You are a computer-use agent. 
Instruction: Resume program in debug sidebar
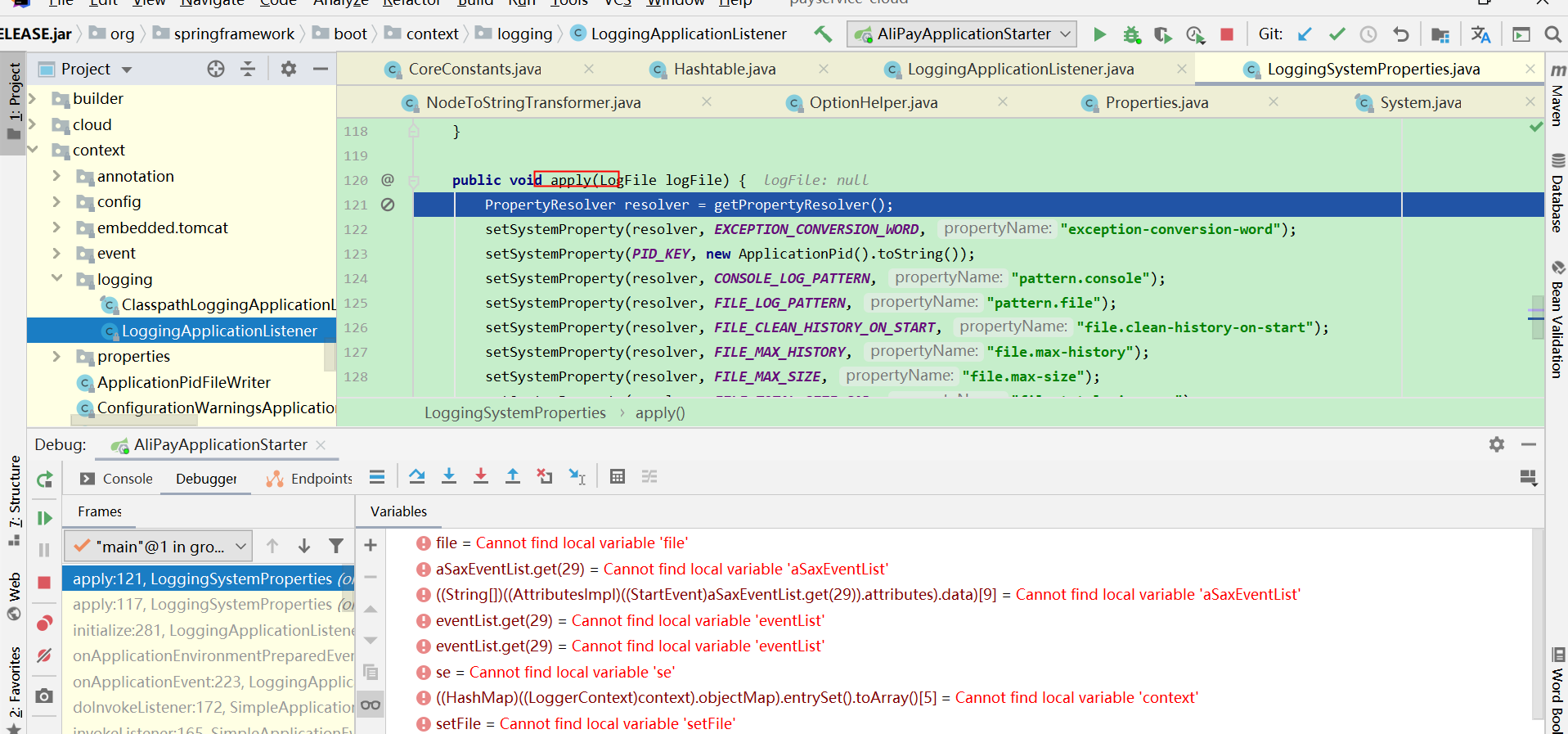(45, 518)
